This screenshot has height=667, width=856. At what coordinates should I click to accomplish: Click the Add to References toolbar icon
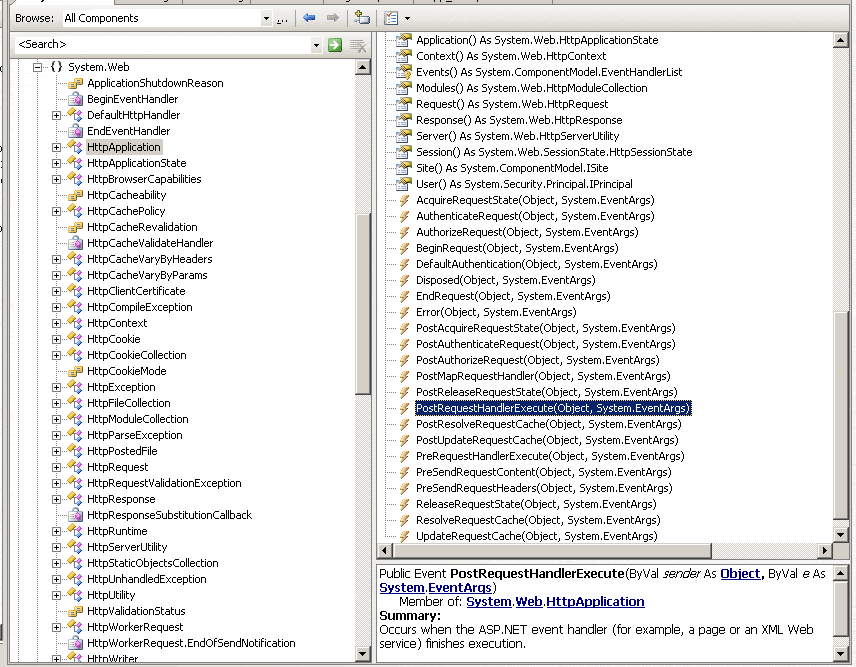coord(361,17)
